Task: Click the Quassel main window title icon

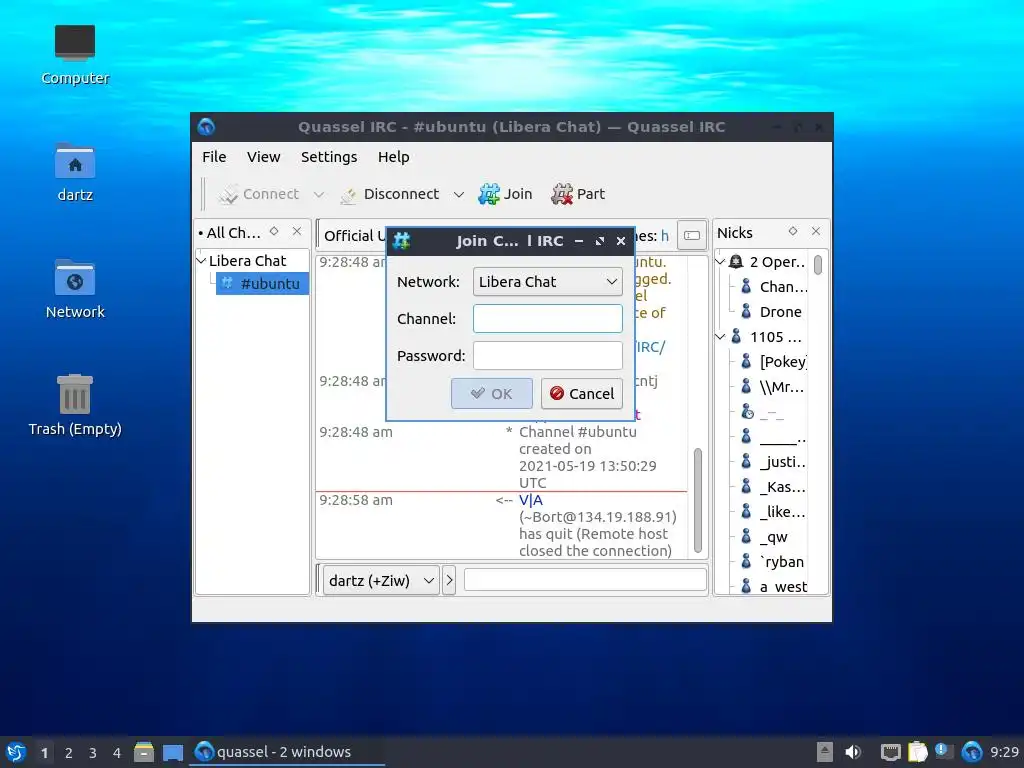Action: pyautogui.click(x=206, y=127)
